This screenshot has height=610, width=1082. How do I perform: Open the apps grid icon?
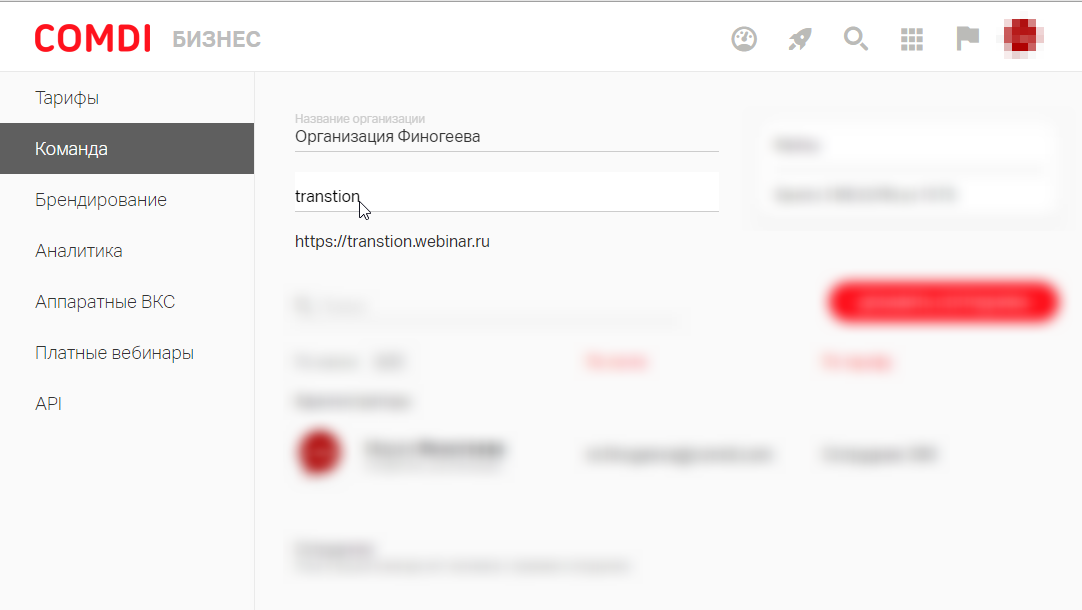tap(912, 39)
